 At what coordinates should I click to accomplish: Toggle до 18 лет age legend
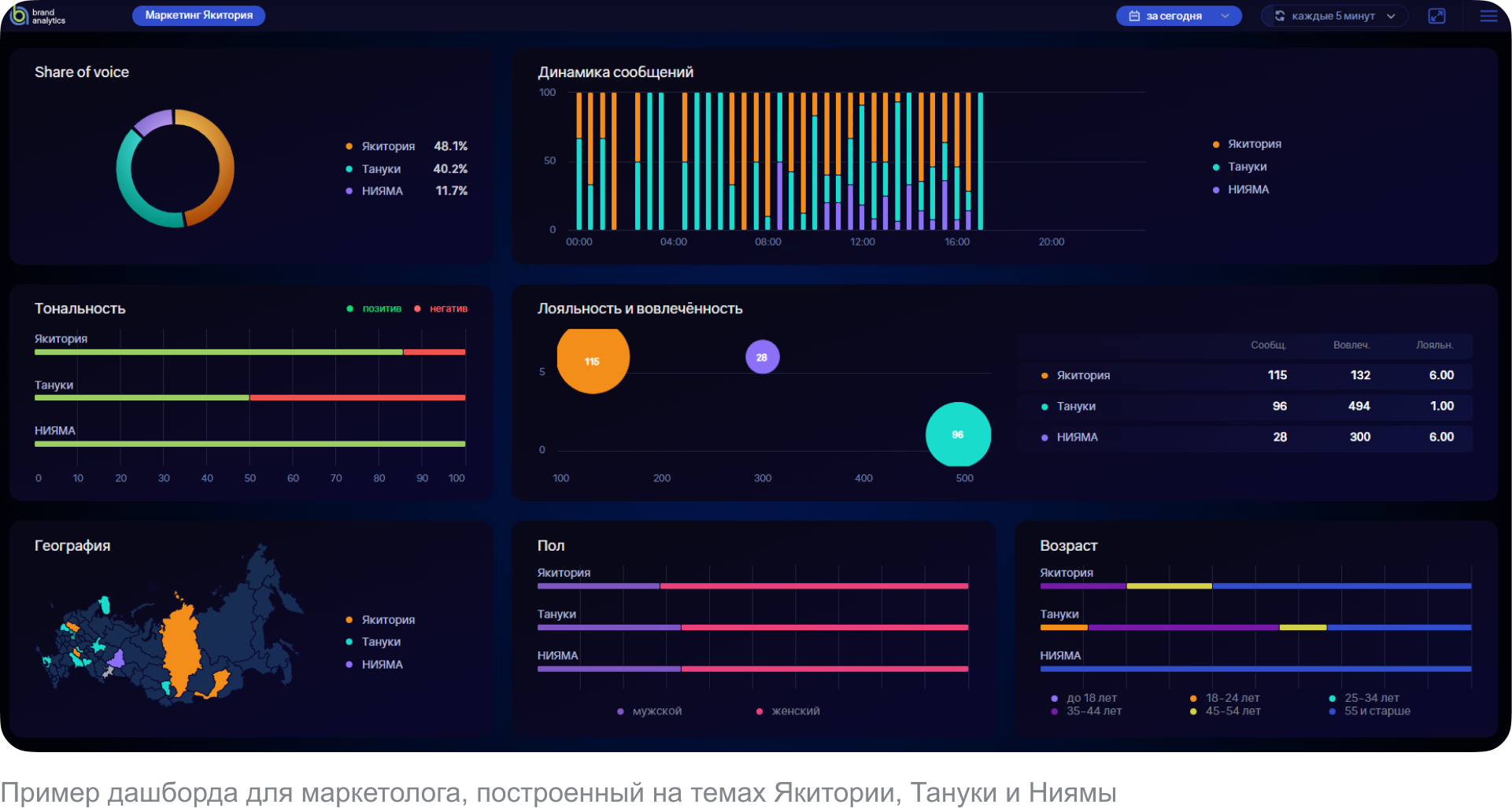click(x=1084, y=698)
